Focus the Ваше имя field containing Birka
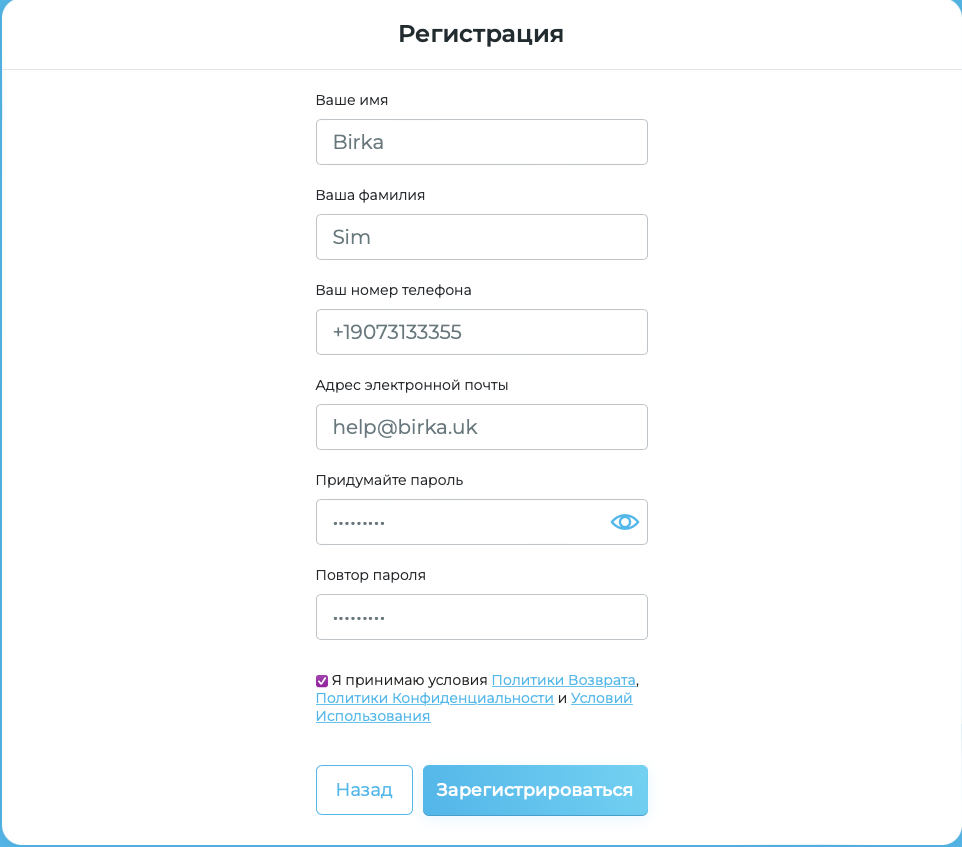Viewport: 962px width, 847px height. pos(482,142)
